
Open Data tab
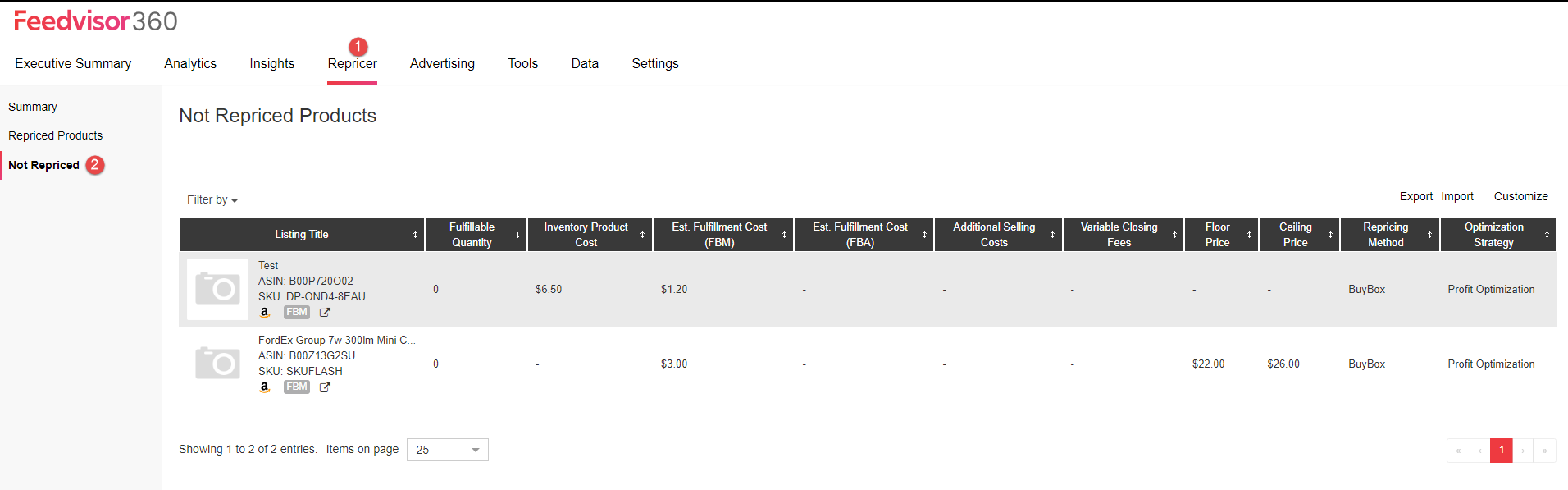pos(585,64)
